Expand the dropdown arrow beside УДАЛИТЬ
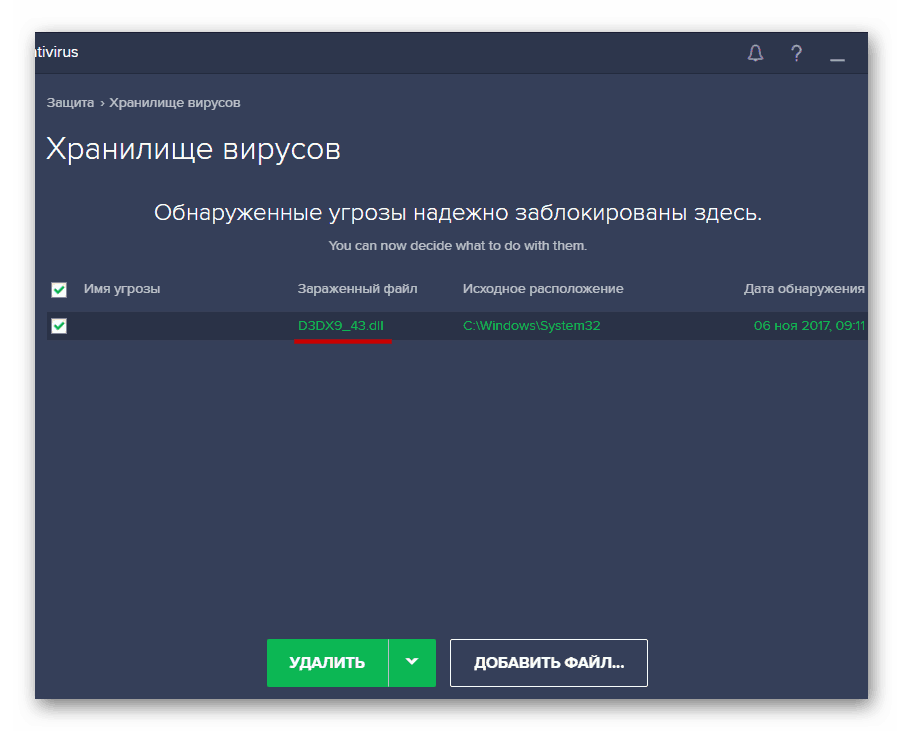This screenshot has height=731, width=900. tap(412, 663)
